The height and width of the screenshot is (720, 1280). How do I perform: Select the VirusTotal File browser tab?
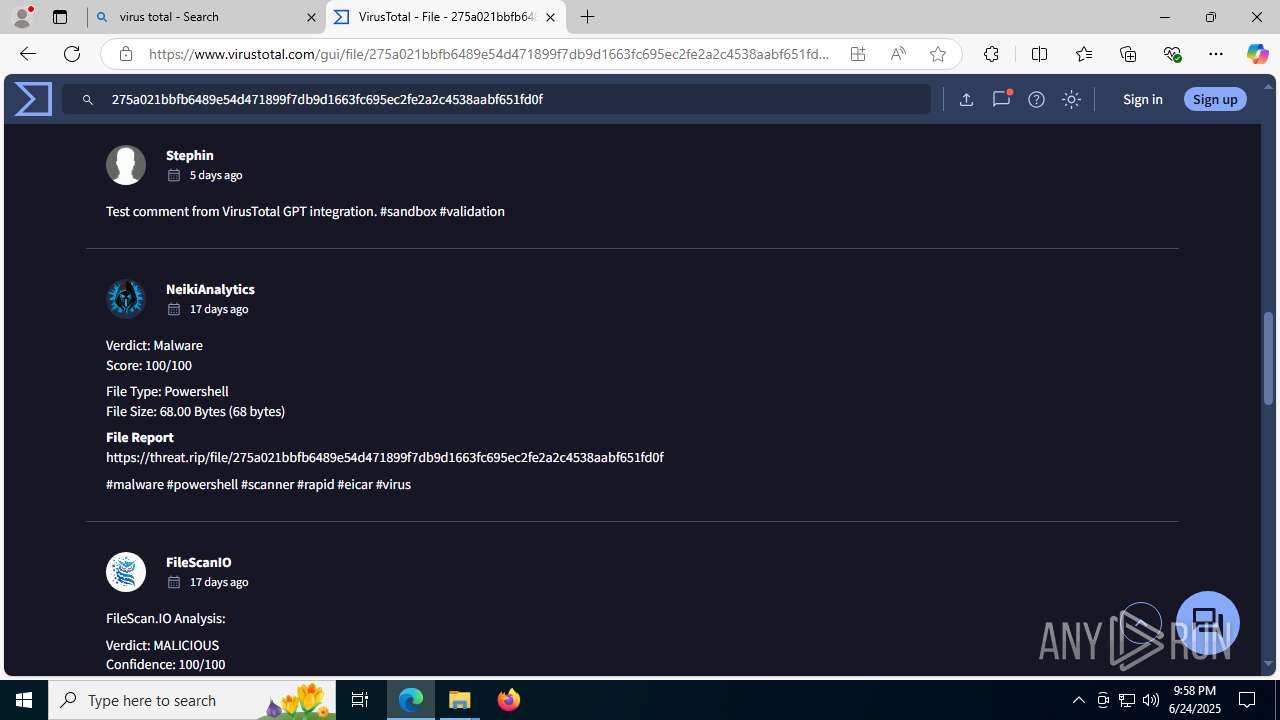point(445,17)
